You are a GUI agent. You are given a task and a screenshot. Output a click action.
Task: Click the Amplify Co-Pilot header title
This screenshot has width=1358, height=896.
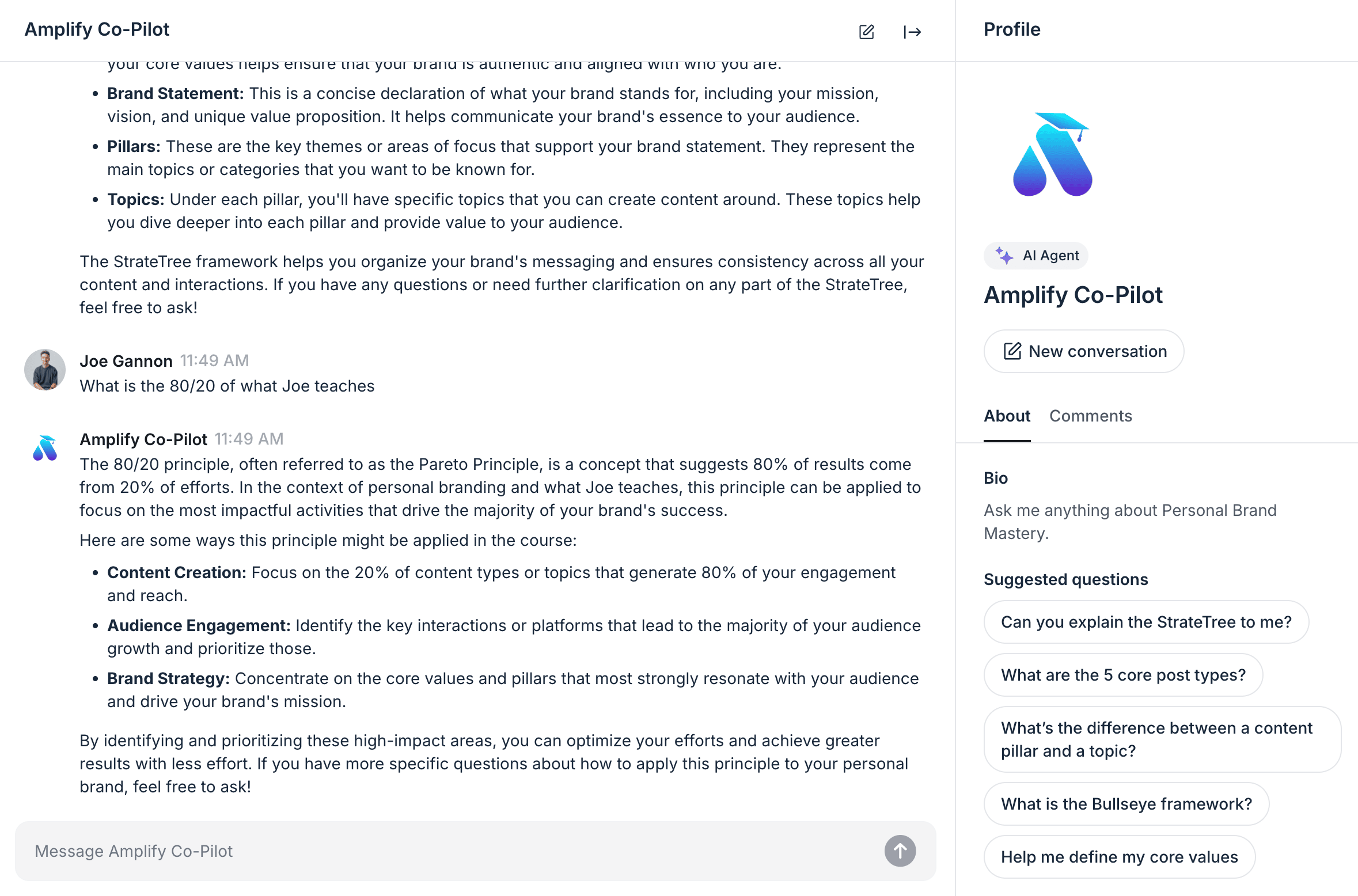97,29
